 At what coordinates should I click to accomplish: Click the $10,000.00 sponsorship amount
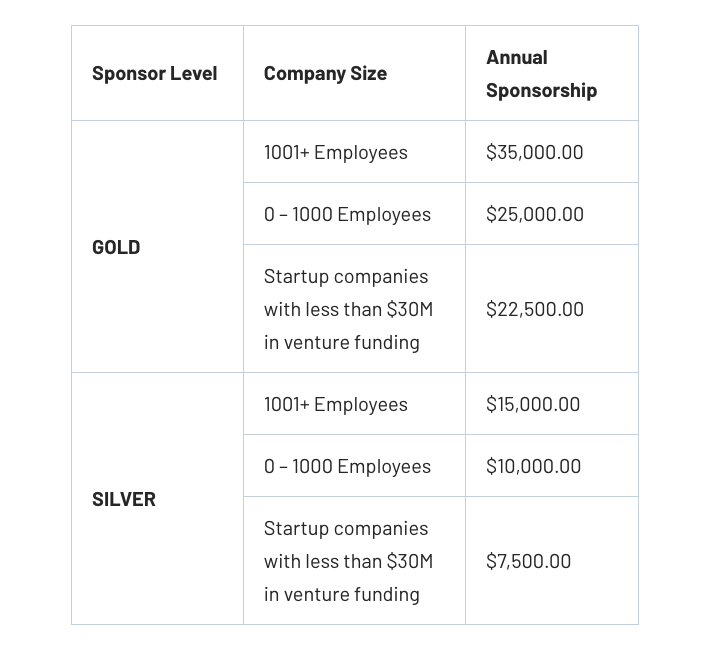click(533, 466)
